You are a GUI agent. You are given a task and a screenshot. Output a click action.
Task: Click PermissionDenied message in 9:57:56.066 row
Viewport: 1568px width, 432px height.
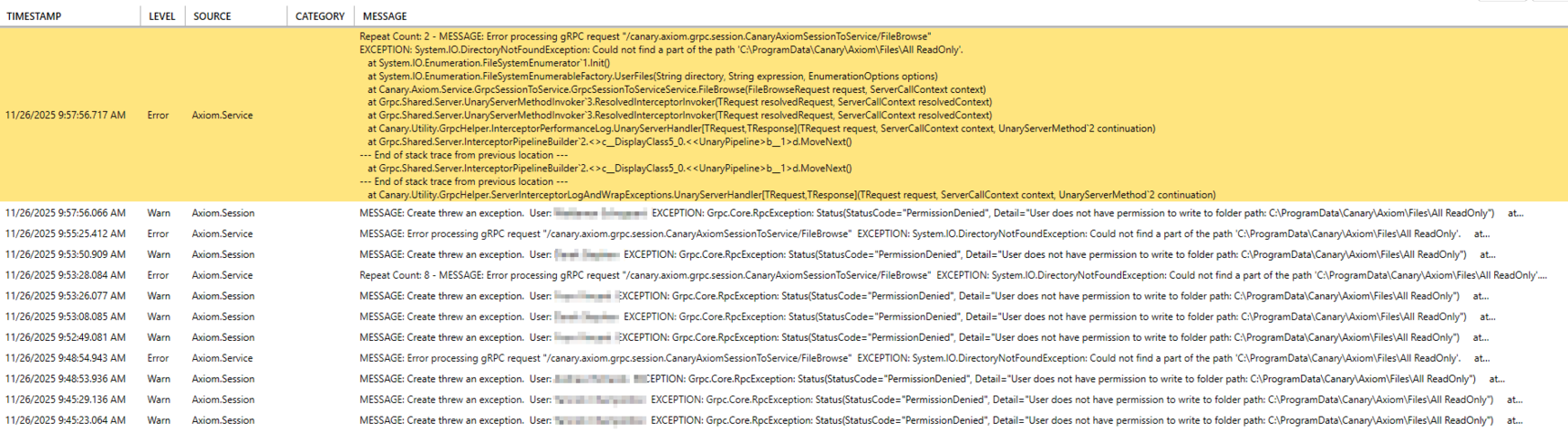pyautogui.click(x=941, y=213)
